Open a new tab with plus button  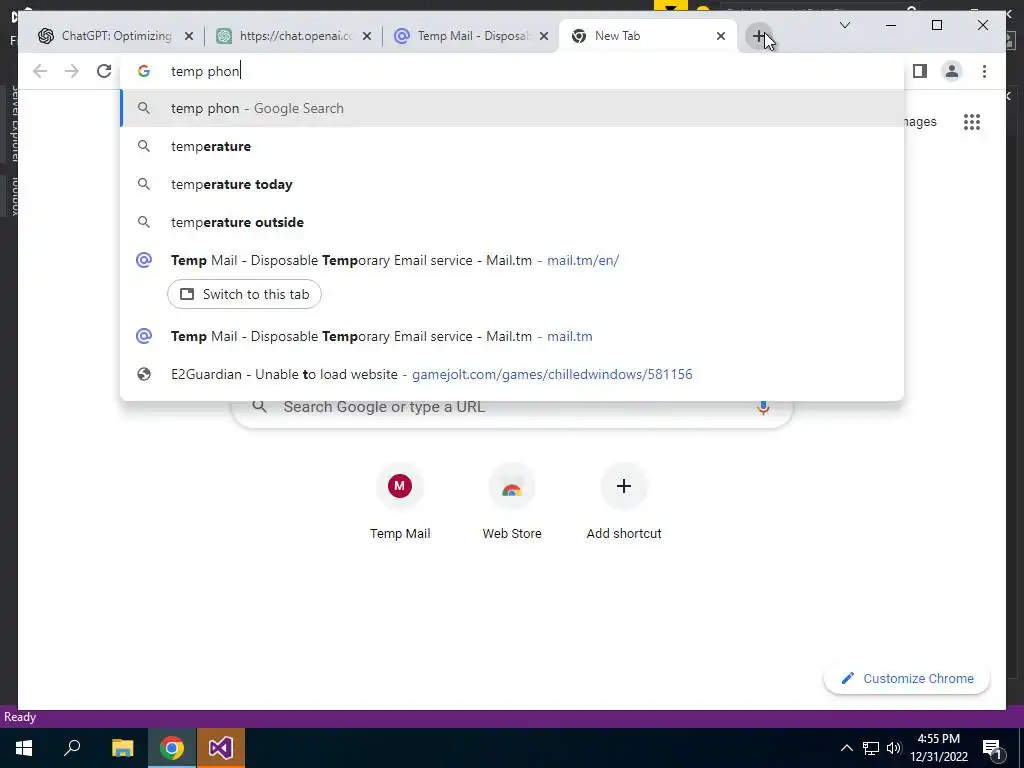coord(758,37)
